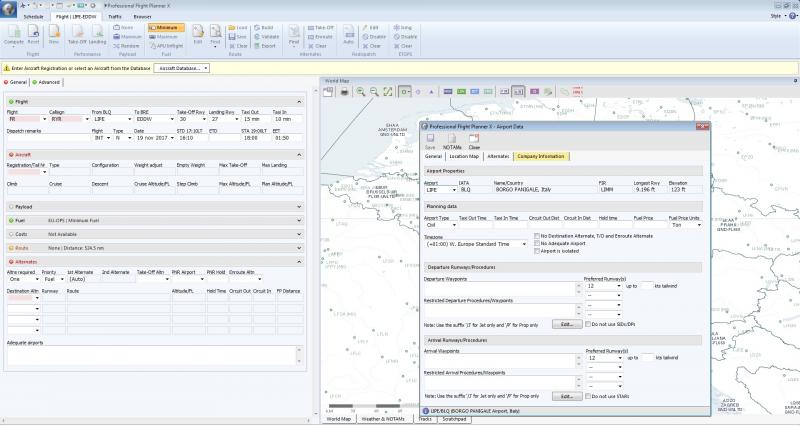Check No Adequate Airport checkbox
Screen dimensions: 800x426
click(537, 244)
